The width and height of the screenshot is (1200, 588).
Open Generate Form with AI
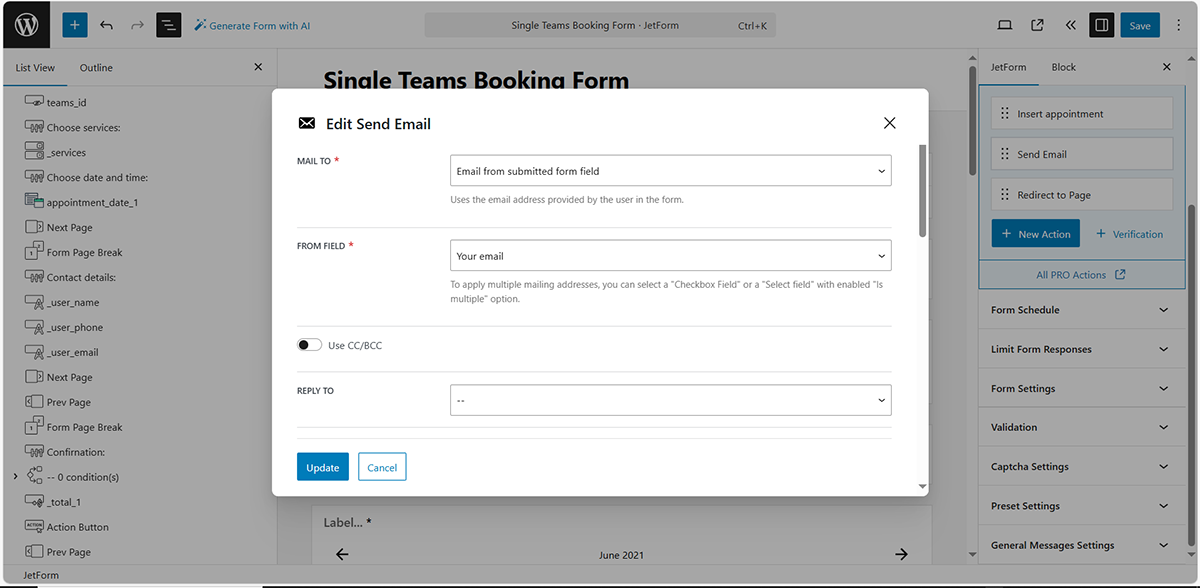[x=252, y=25]
